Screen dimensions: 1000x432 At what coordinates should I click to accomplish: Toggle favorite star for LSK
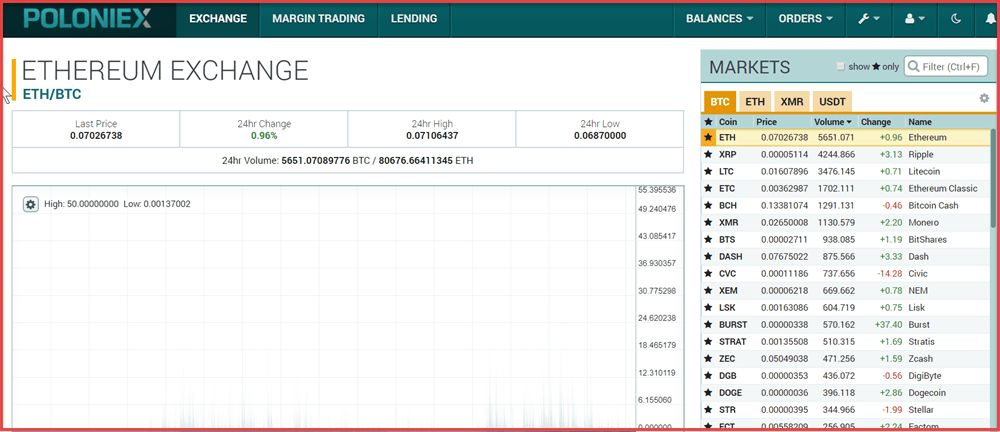pos(707,308)
